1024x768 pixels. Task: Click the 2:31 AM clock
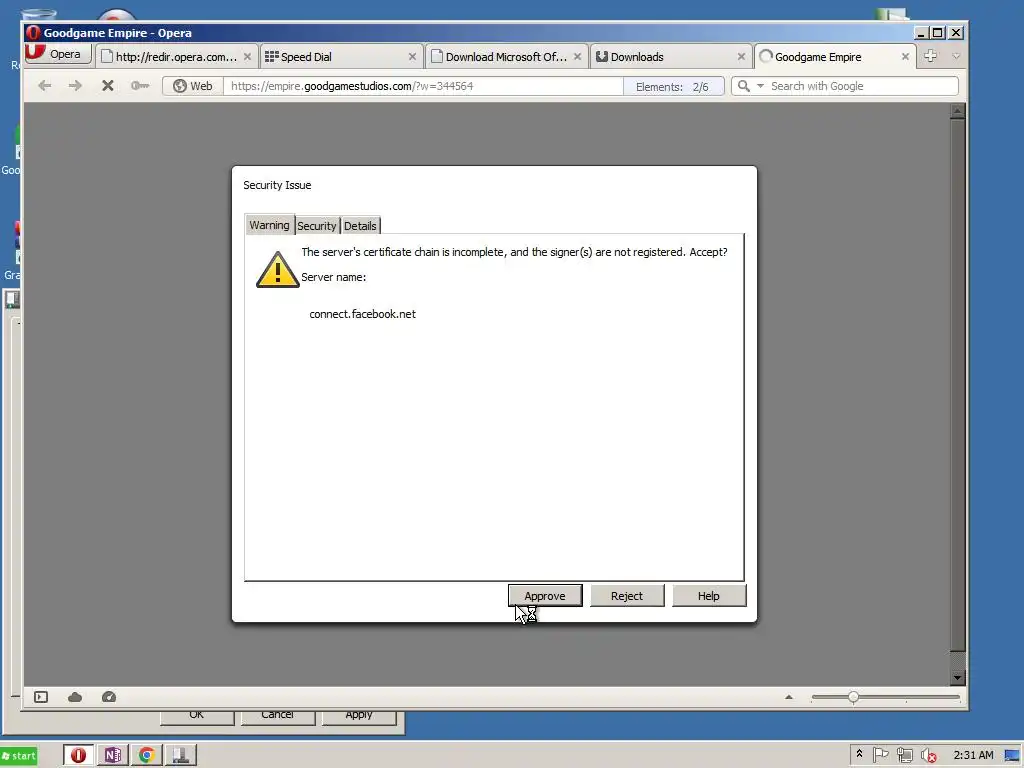pos(973,755)
